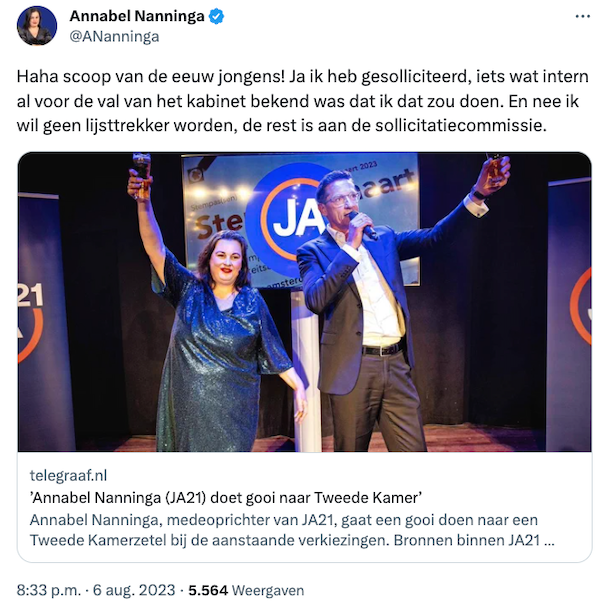Image resolution: width=600 pixels, height=613 pixels.
Task: Open the three-dot more options menu
Action: click(582, 16)
